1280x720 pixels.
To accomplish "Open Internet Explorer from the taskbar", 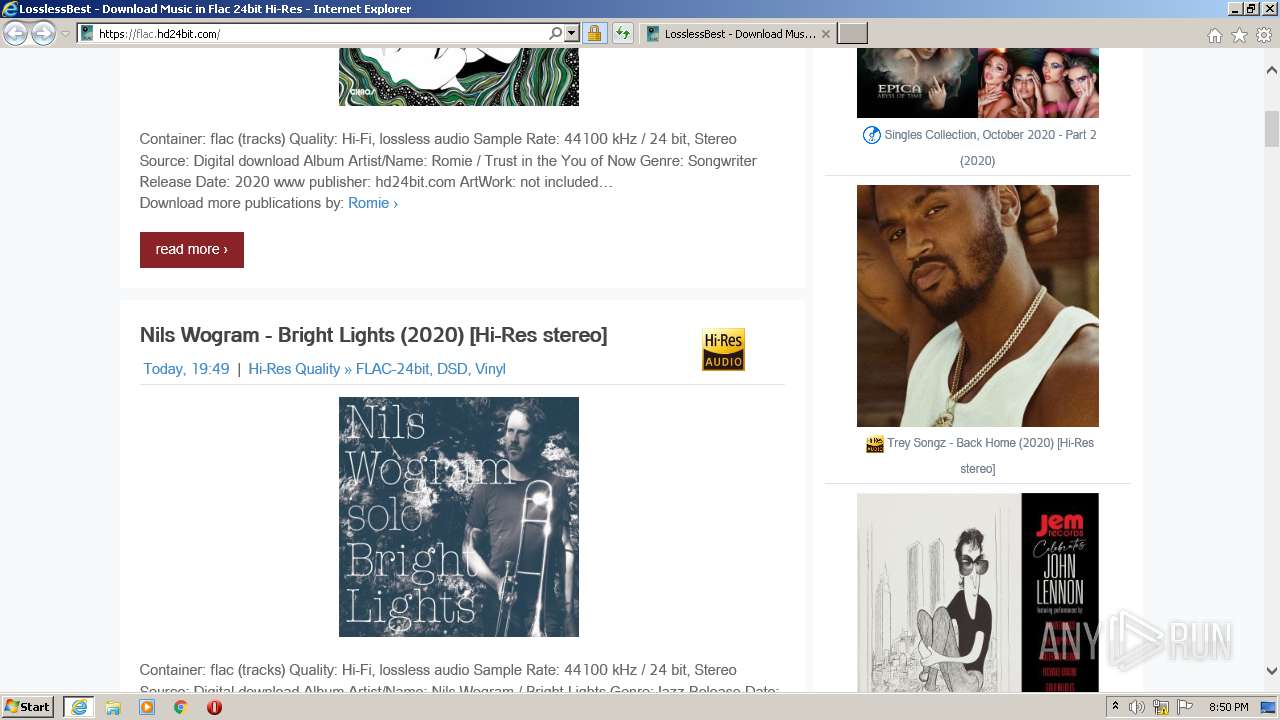I will point(79,707).
